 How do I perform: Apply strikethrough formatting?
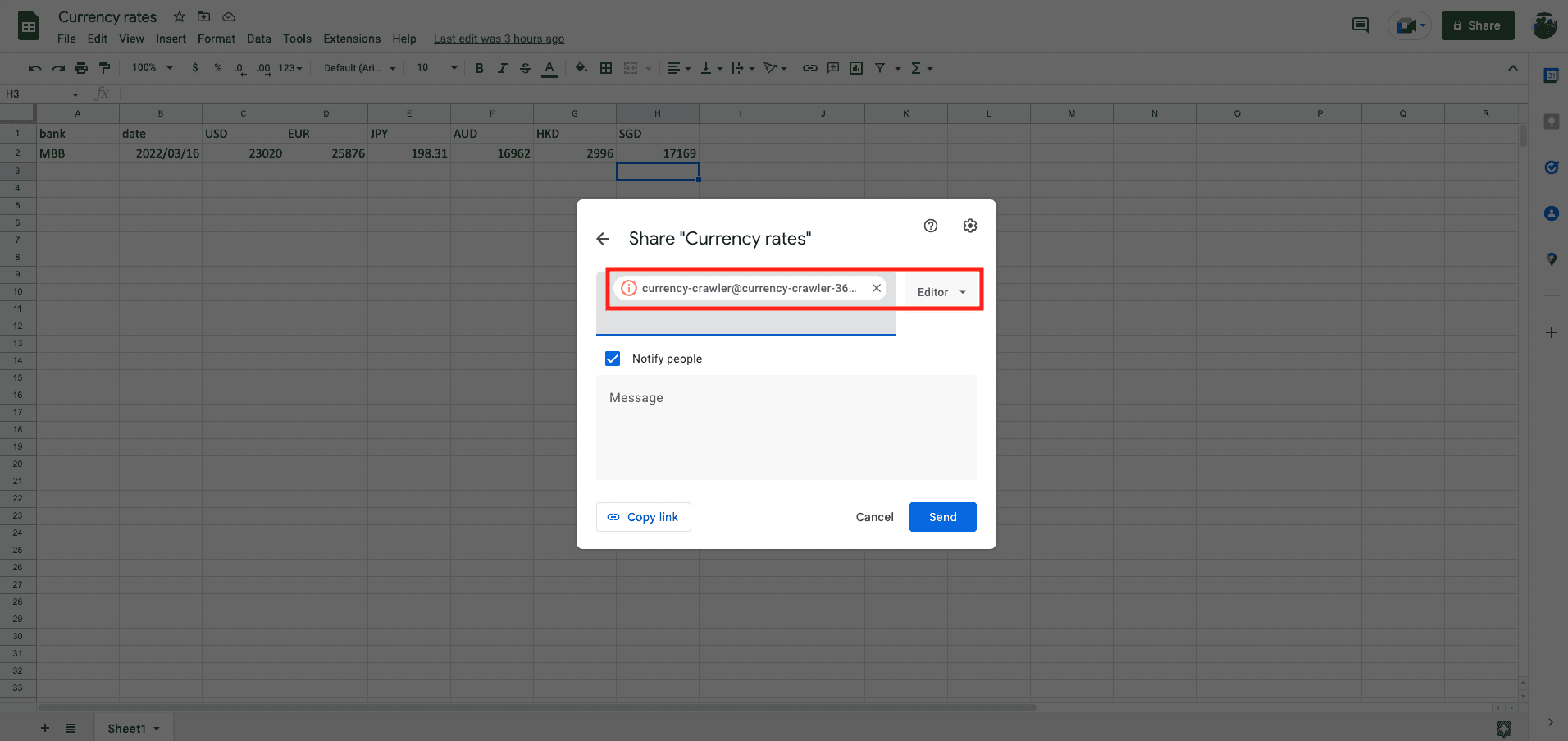pyautogui.click(x=526, y=68)
